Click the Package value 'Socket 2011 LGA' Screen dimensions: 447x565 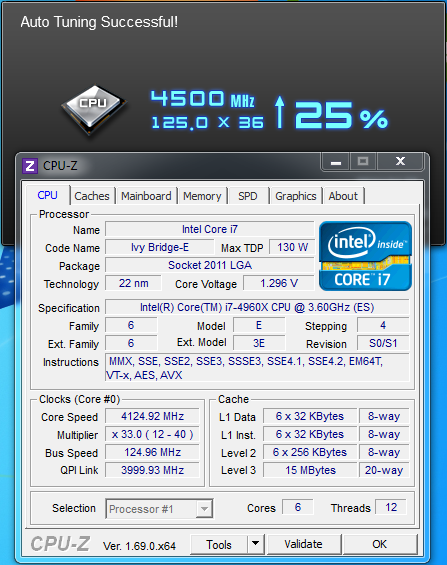pyautogui.click(x=210, y=265)
